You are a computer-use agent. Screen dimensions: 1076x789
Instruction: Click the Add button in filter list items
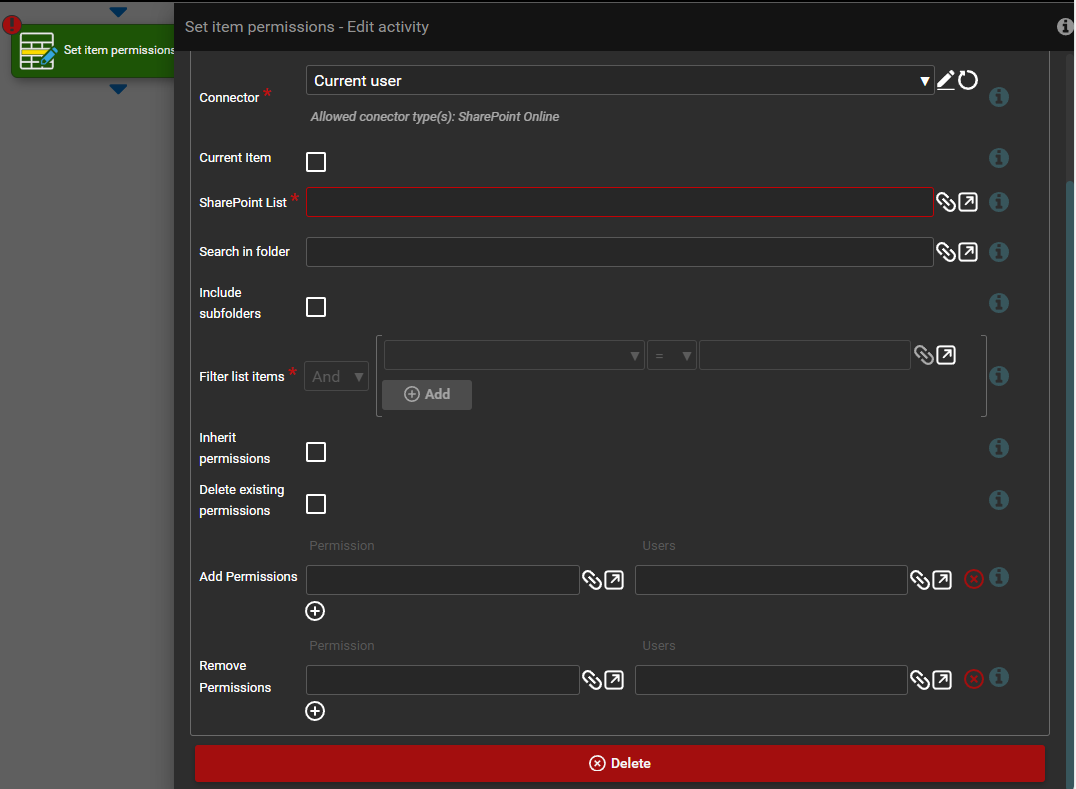(x=427, y=394)
